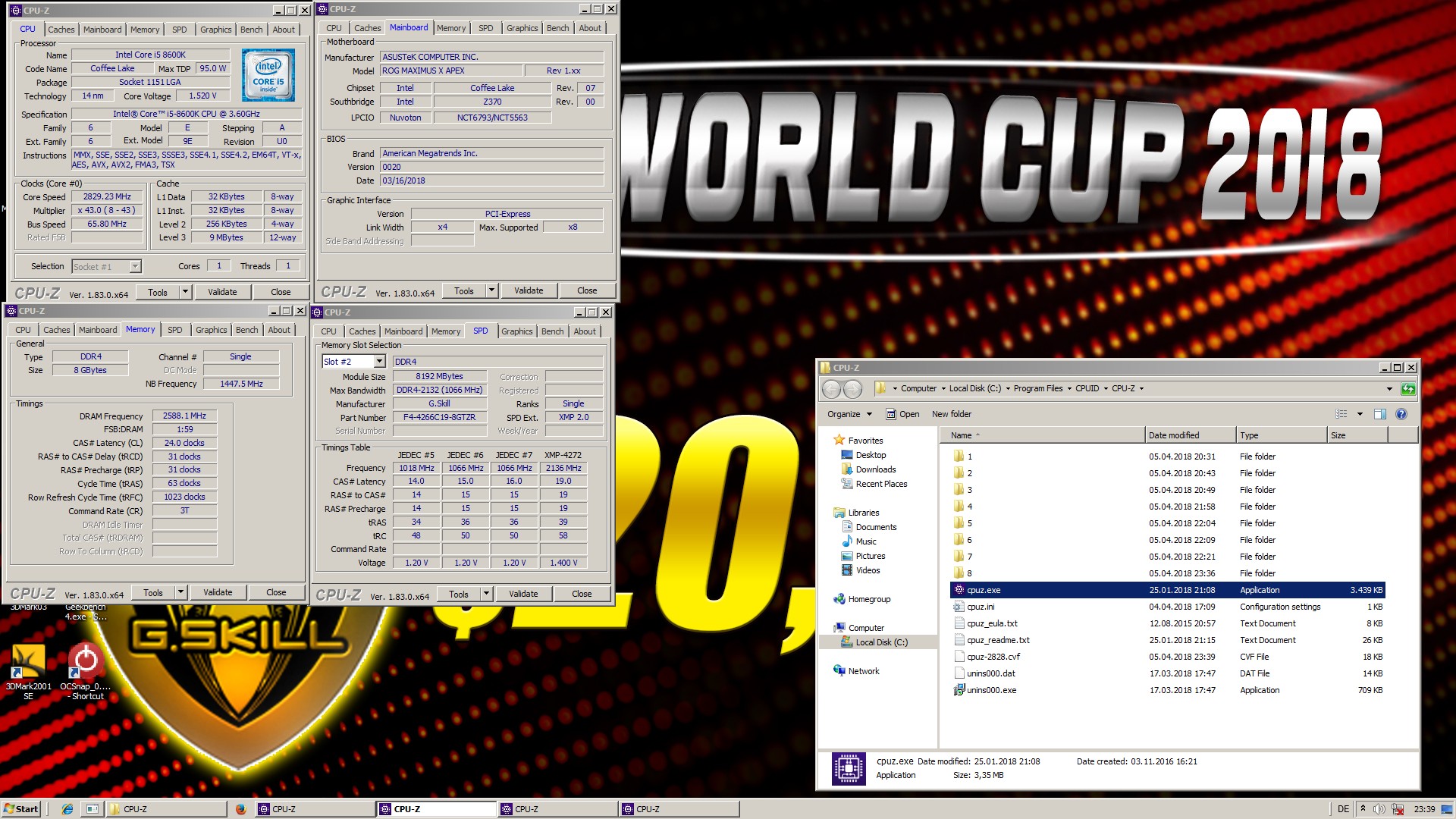Screen dimensions: 1456x819
Task: Select folder named 8 in file list
Action: pos(1168,573)
